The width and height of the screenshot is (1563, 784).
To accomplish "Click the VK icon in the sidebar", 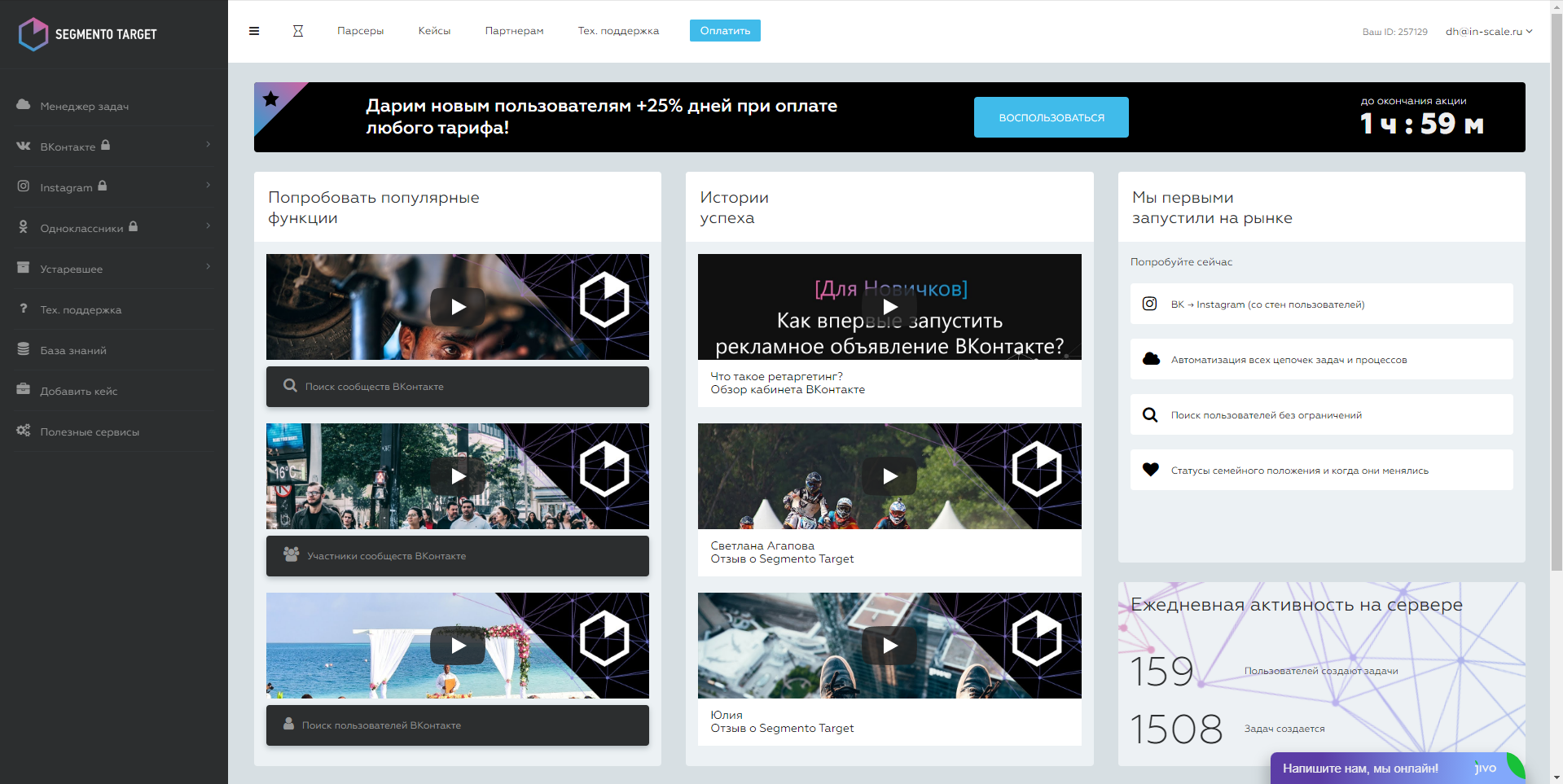I will tap(24, 146).
